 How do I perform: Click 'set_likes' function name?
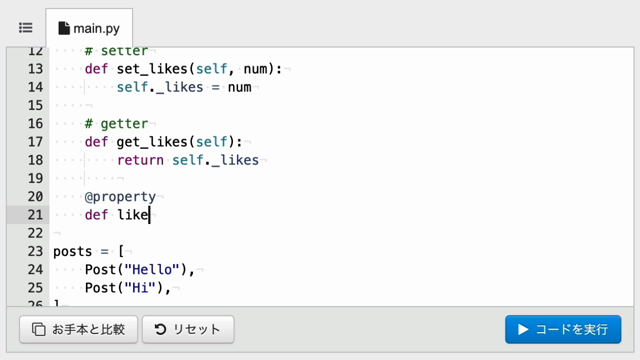[x=152, y=69]
